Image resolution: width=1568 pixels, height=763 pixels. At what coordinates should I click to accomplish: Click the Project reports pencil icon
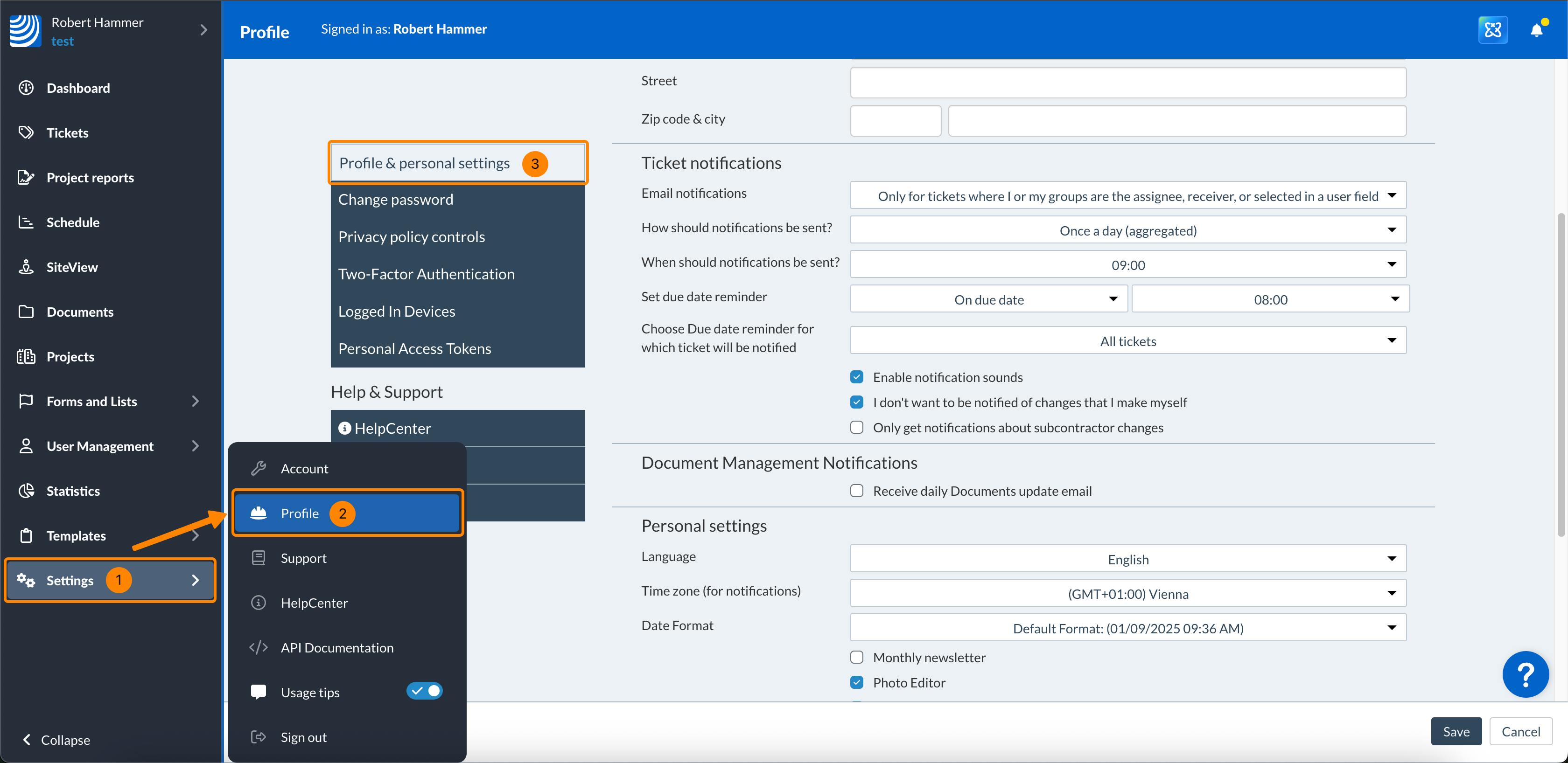(26, 177)
